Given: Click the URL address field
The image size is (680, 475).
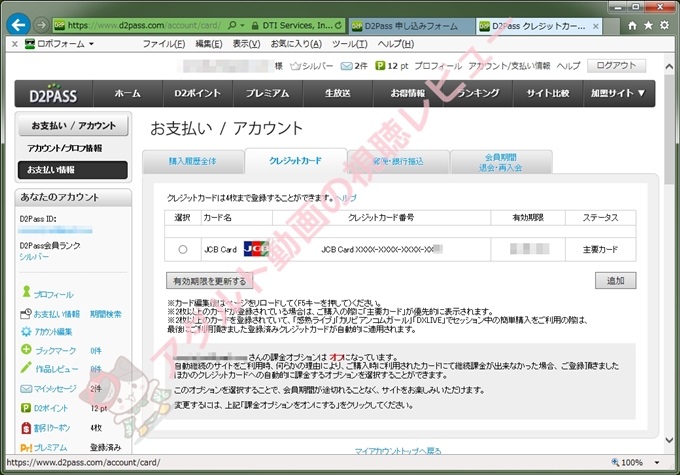Looking at the screenshot, I should [x=144, y=26].
